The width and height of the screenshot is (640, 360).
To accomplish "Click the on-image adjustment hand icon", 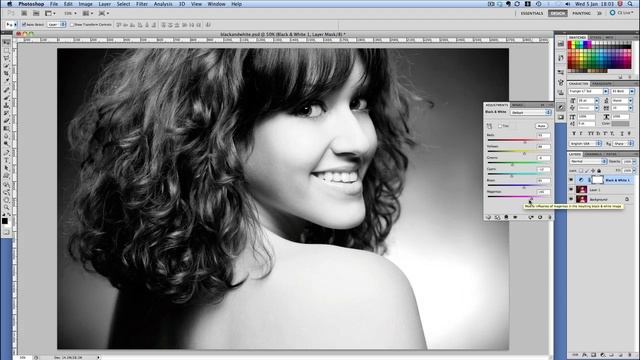I will (489, 126).
